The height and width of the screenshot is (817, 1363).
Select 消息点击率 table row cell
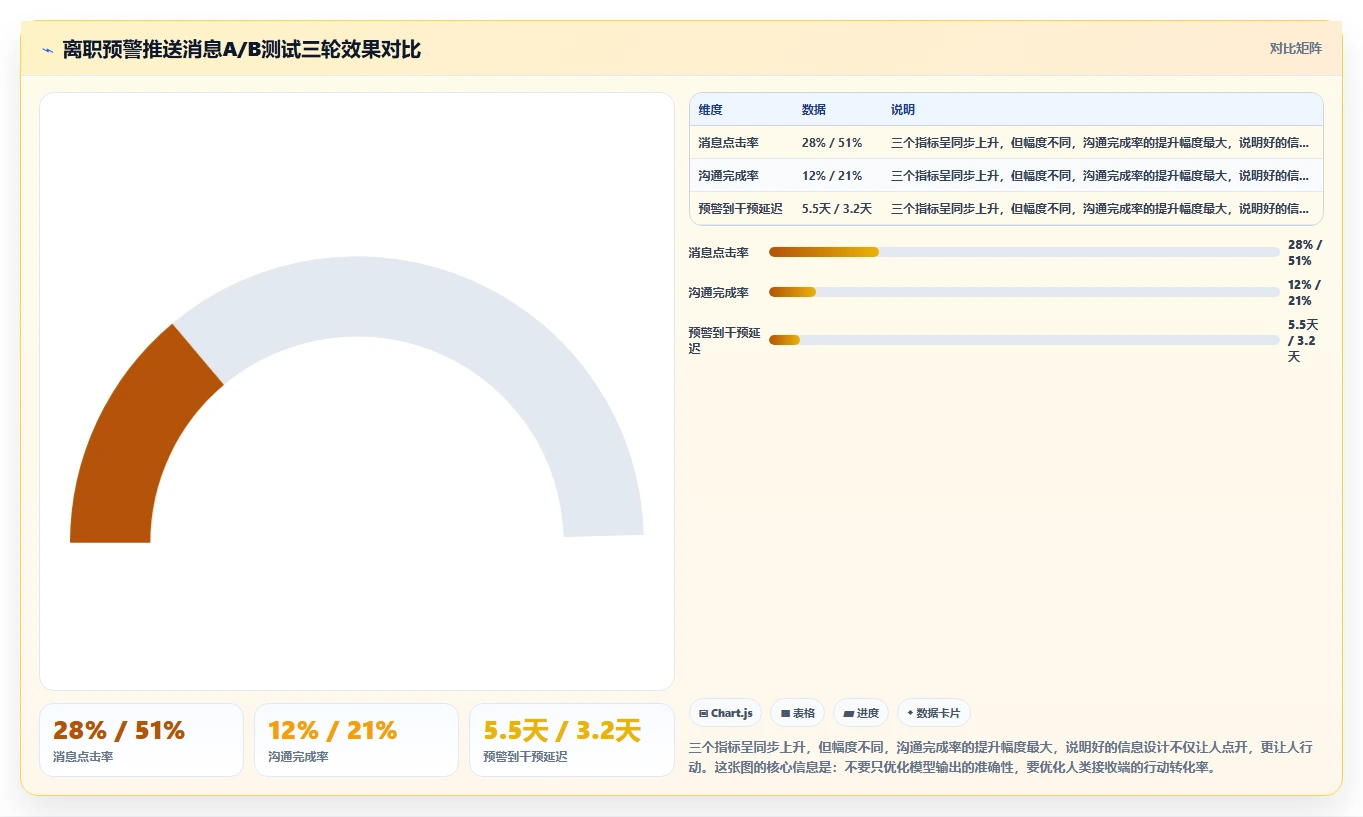tap(741, 143)
